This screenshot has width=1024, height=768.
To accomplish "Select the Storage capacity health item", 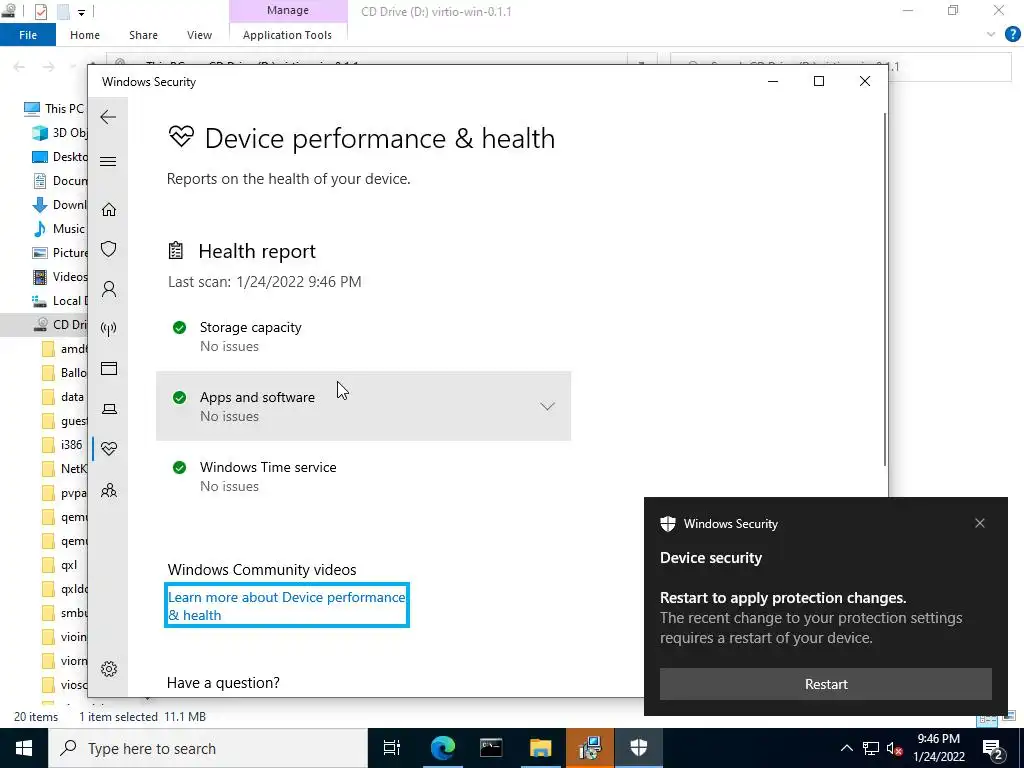I will point(363,336).
